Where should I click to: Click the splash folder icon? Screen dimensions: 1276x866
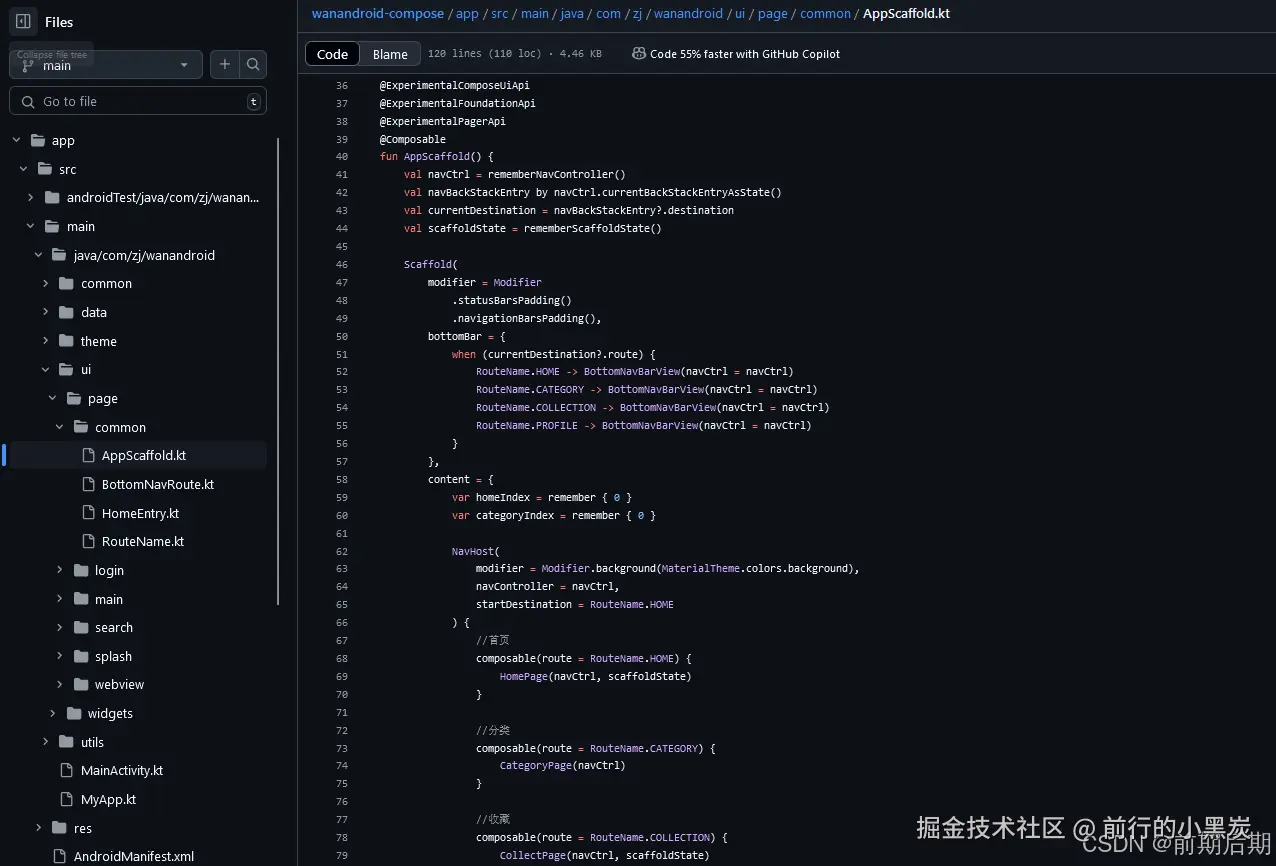[x=81, y=656]
